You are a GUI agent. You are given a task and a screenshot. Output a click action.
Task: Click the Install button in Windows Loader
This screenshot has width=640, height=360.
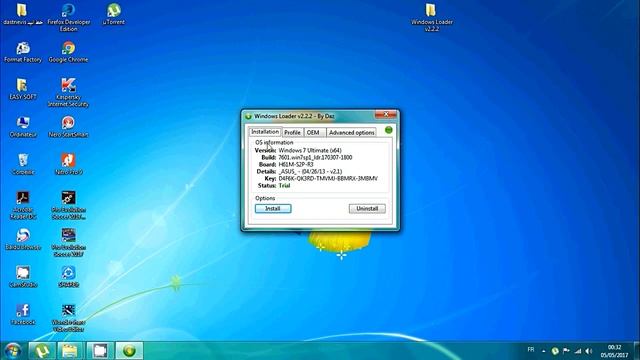273,209
